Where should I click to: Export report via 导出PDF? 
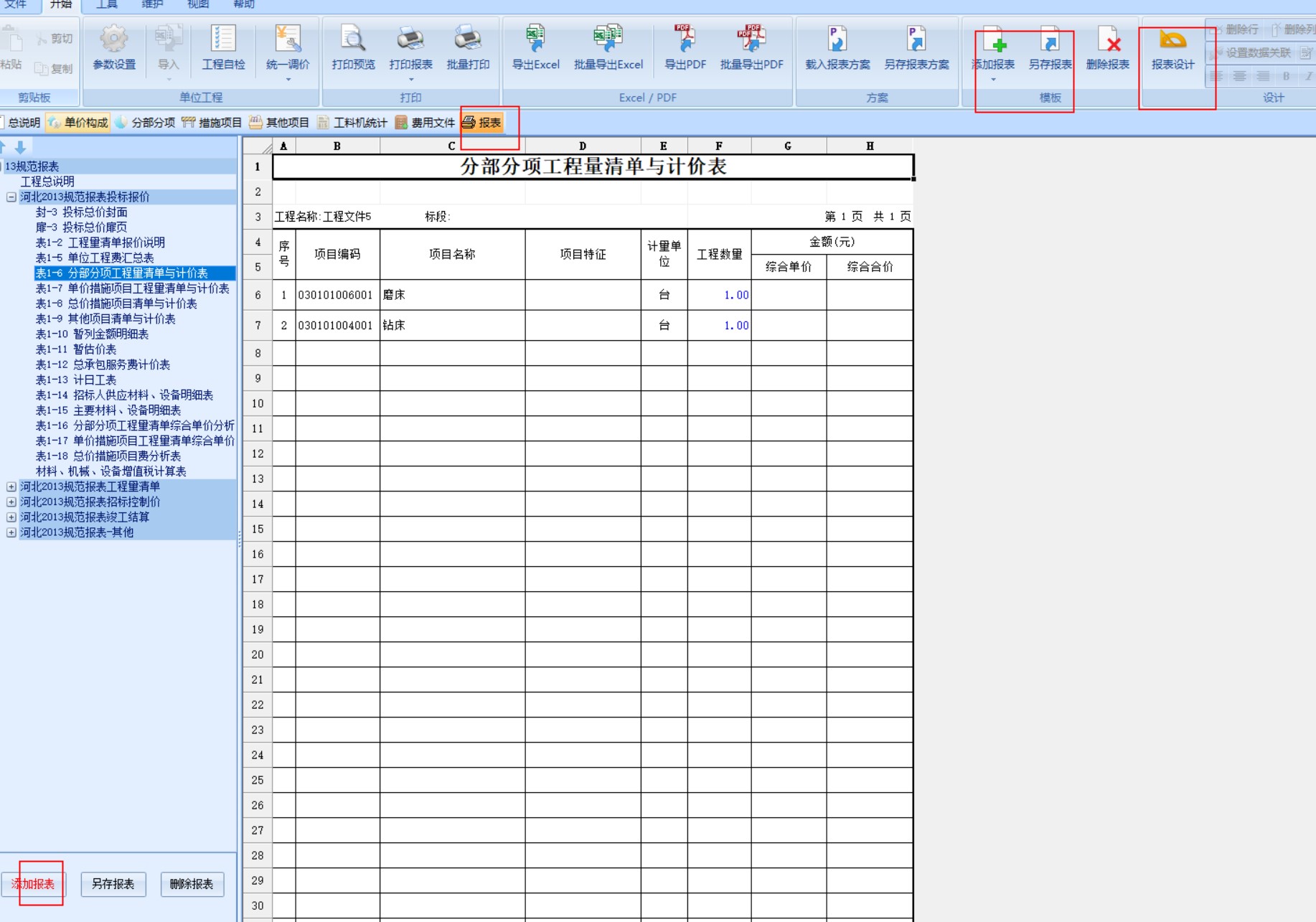685,49
